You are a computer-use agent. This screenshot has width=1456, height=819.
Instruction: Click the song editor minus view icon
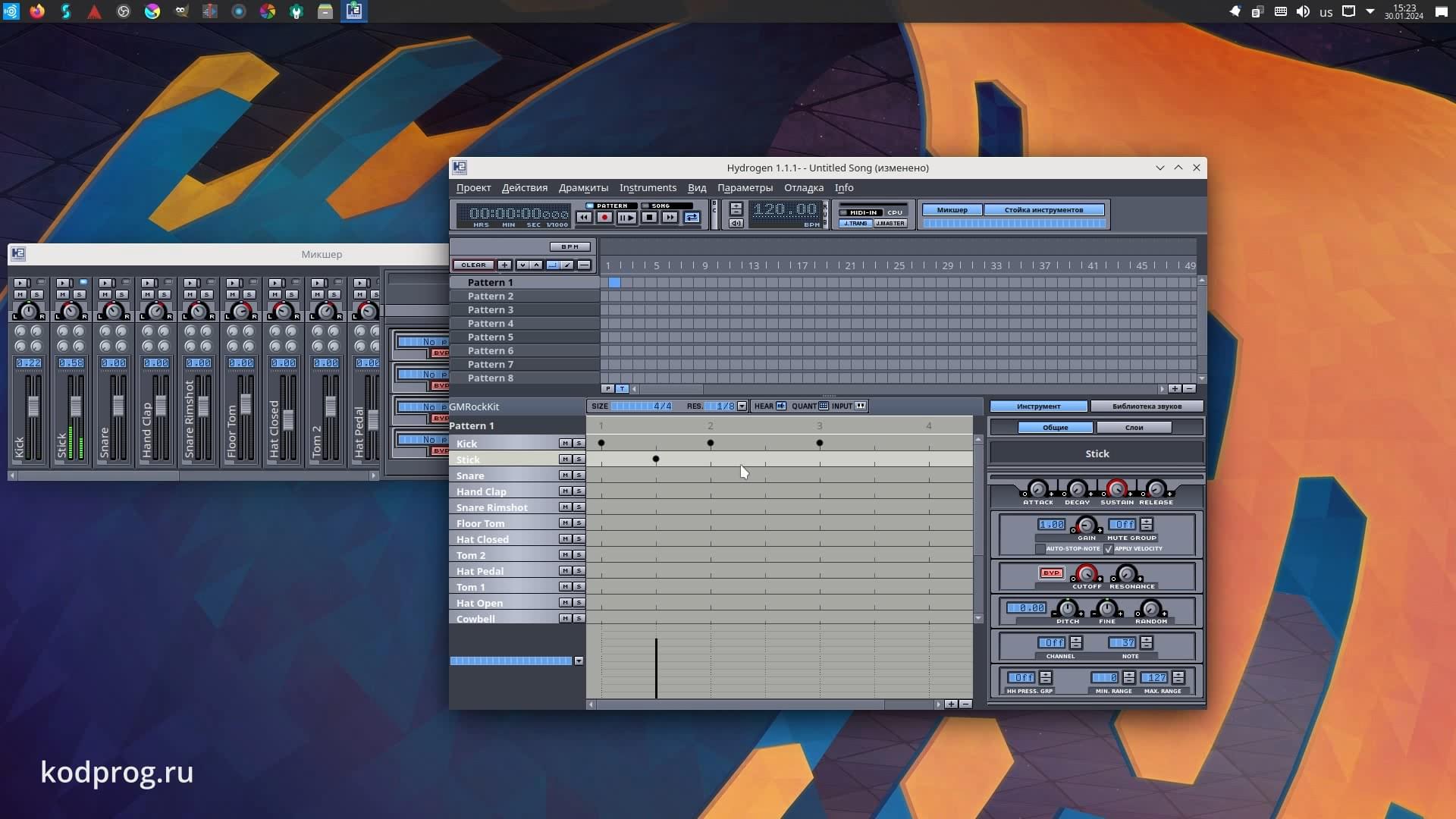(x=584, y=265)
